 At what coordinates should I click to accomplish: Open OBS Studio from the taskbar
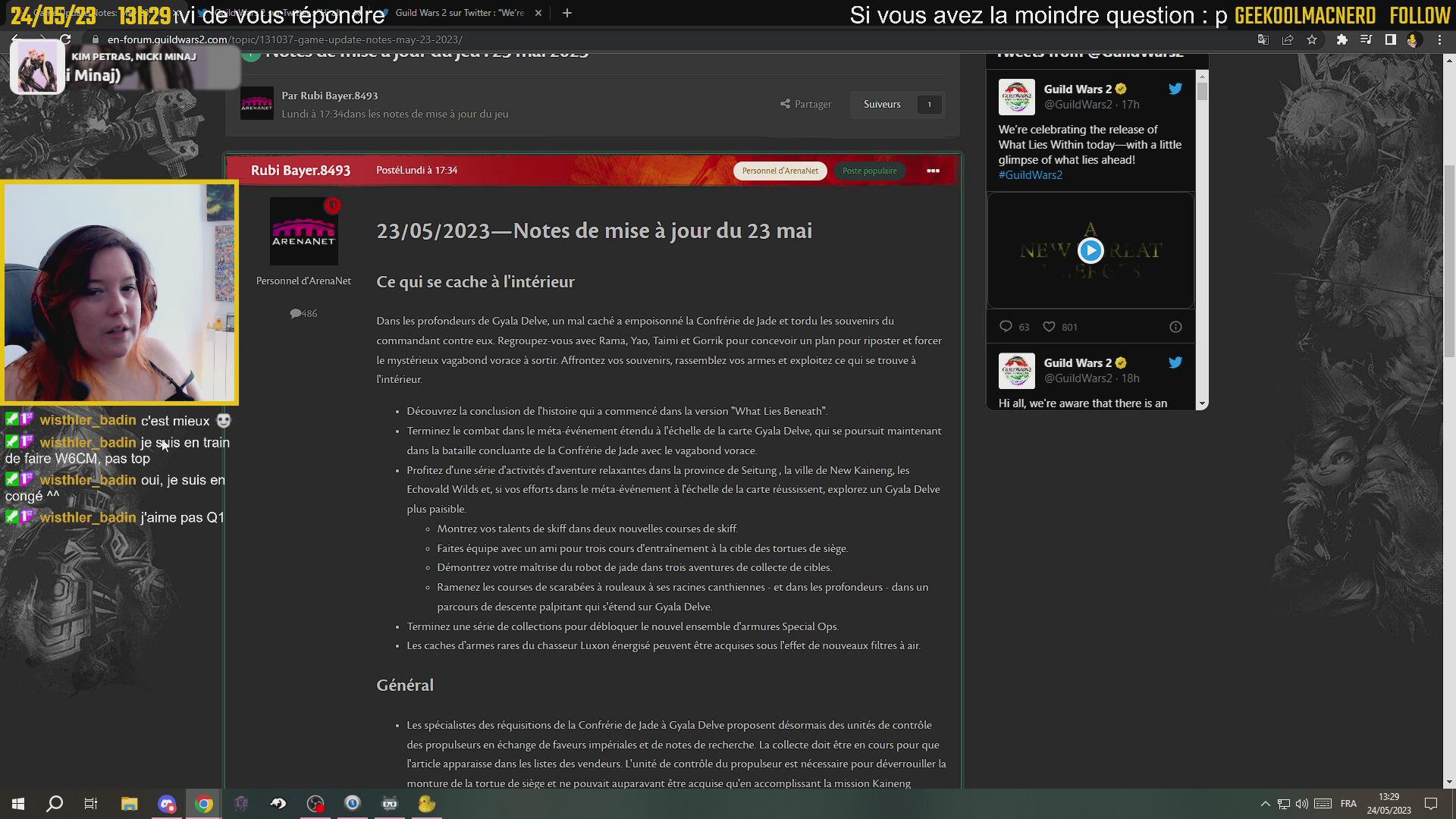coord(315,804)
